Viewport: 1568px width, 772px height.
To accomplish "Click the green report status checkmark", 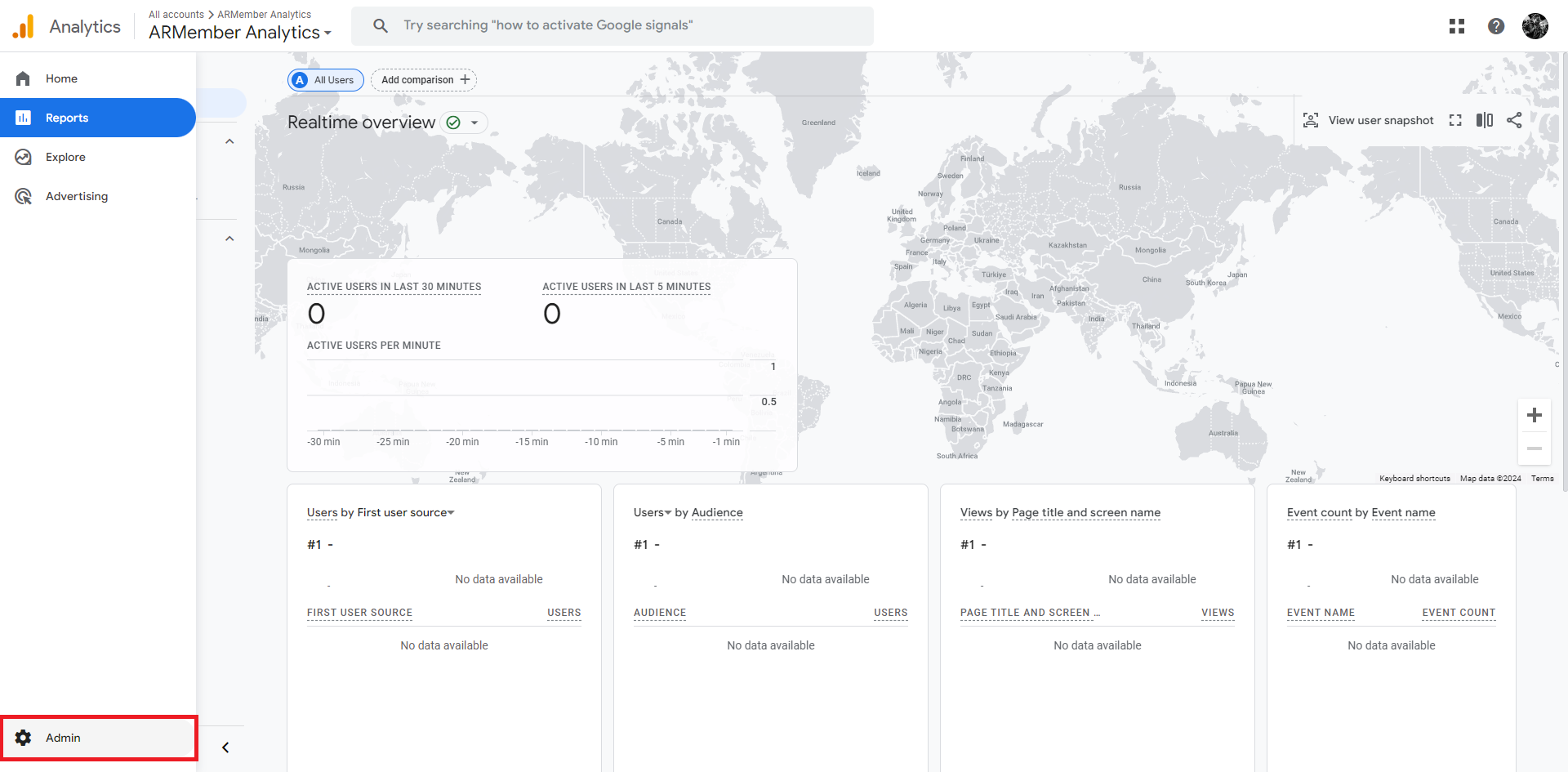I will [x=453, y=123].
